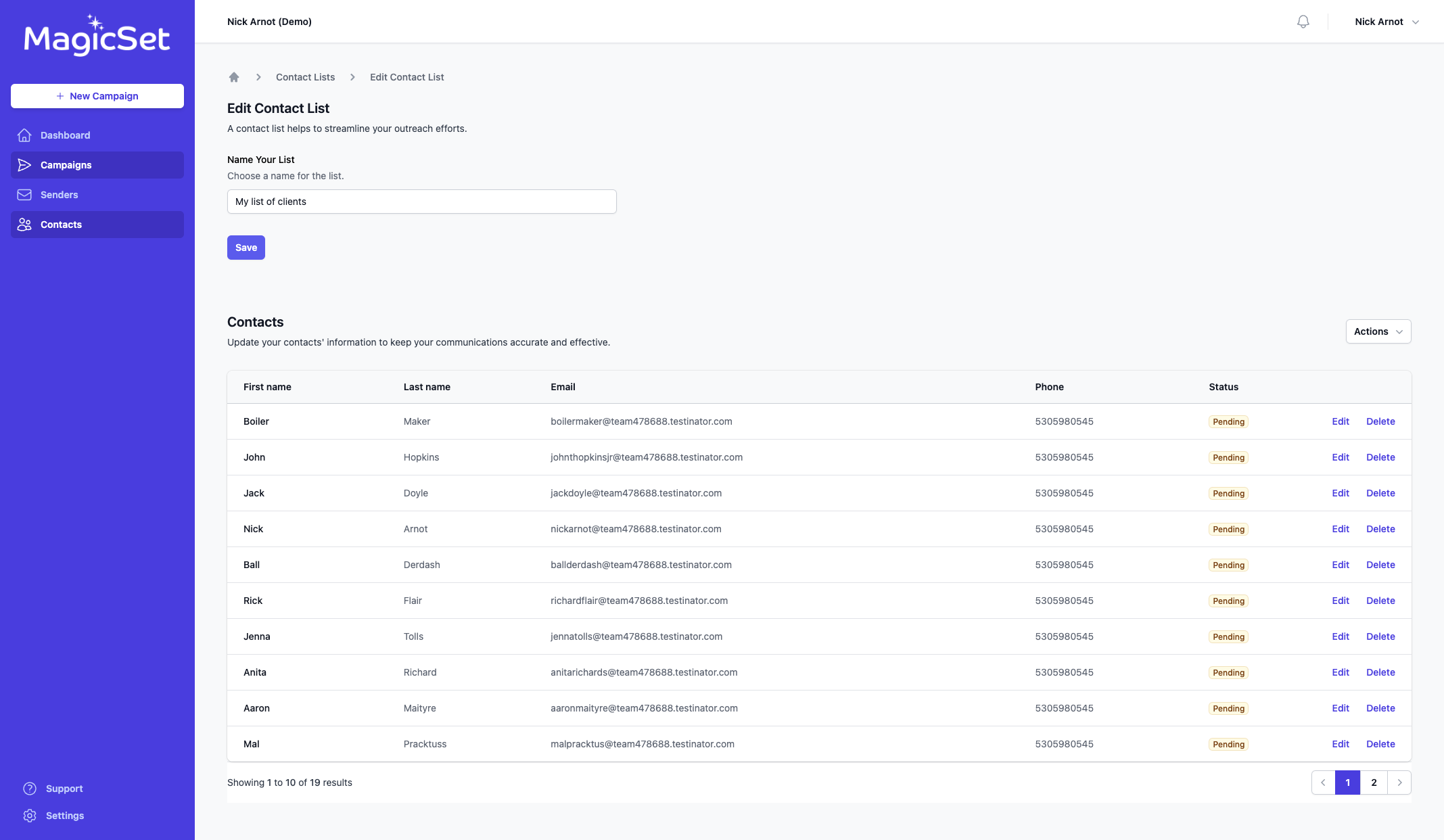Click email jackdoyle@team478688.testinator.com

pyautogui.click(x=636, y=493)
